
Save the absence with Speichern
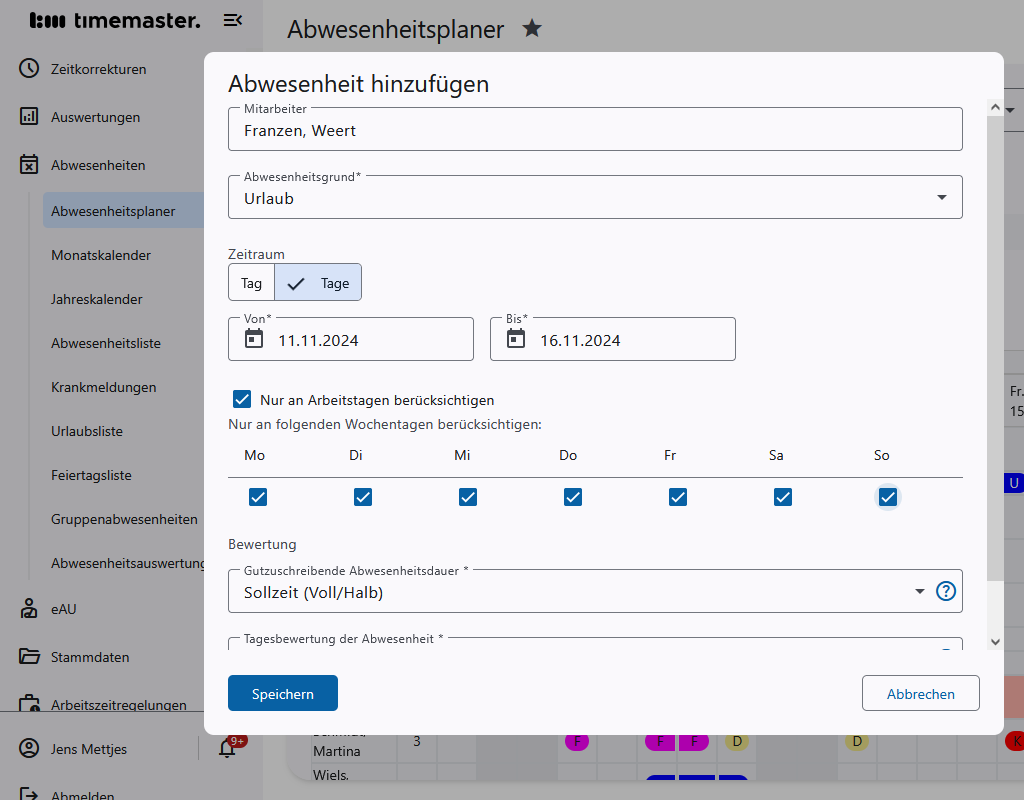(282, 692)
